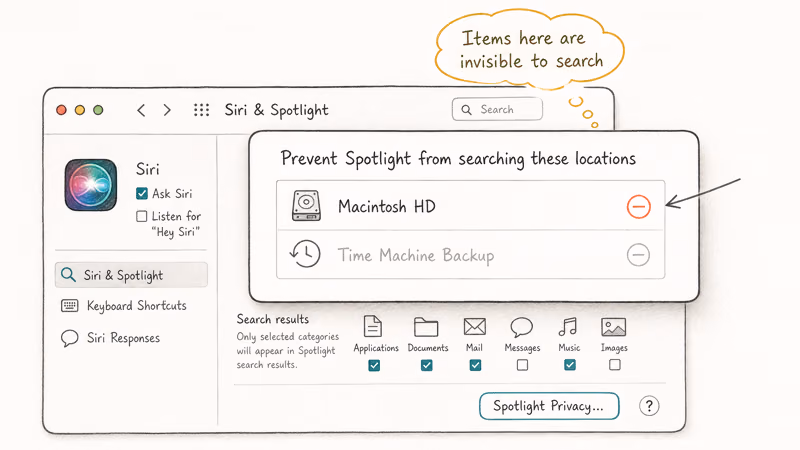
Task: Click the Messages speech bubble icon
Action: [x=521, y=327]
